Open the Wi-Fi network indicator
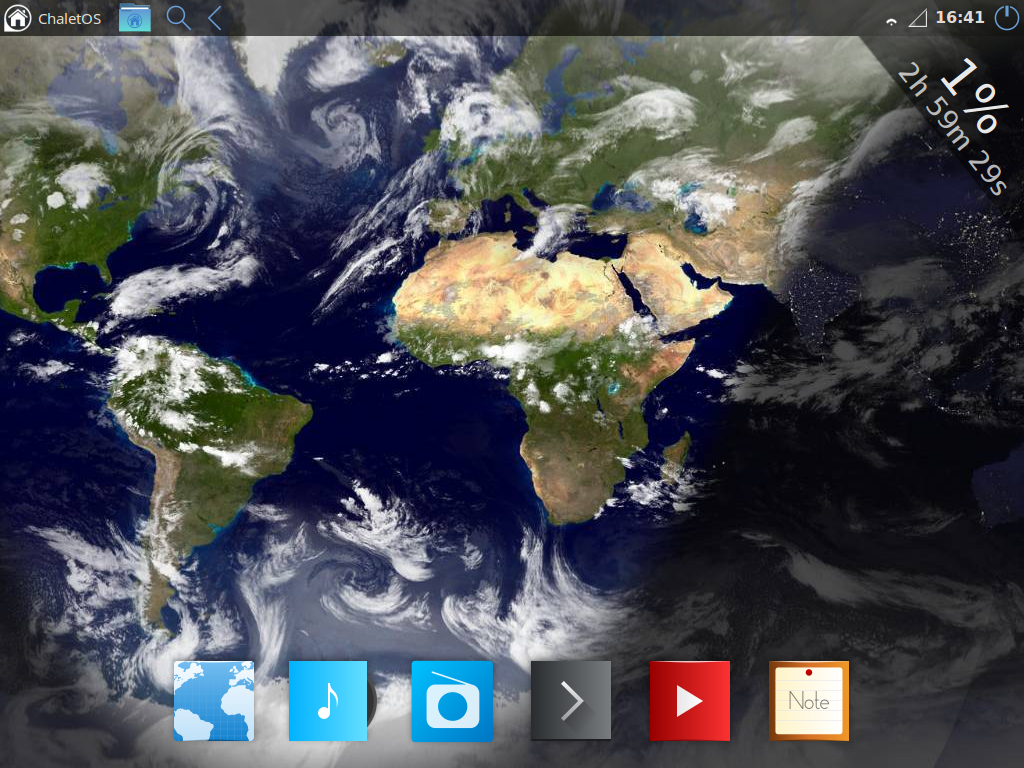Image resolution: width=1024 pixels, height=768 pixels. coord(891,21)
